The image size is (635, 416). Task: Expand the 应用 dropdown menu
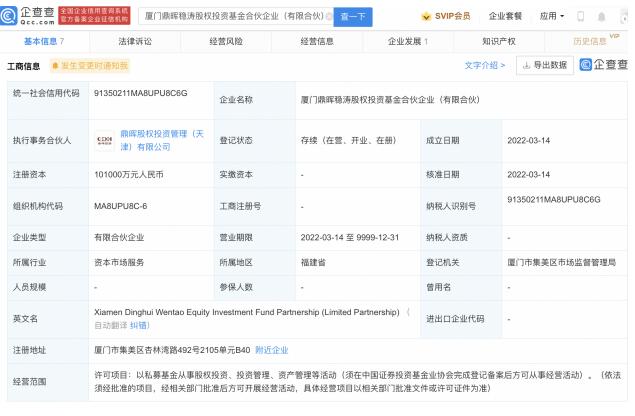point(552,16)
